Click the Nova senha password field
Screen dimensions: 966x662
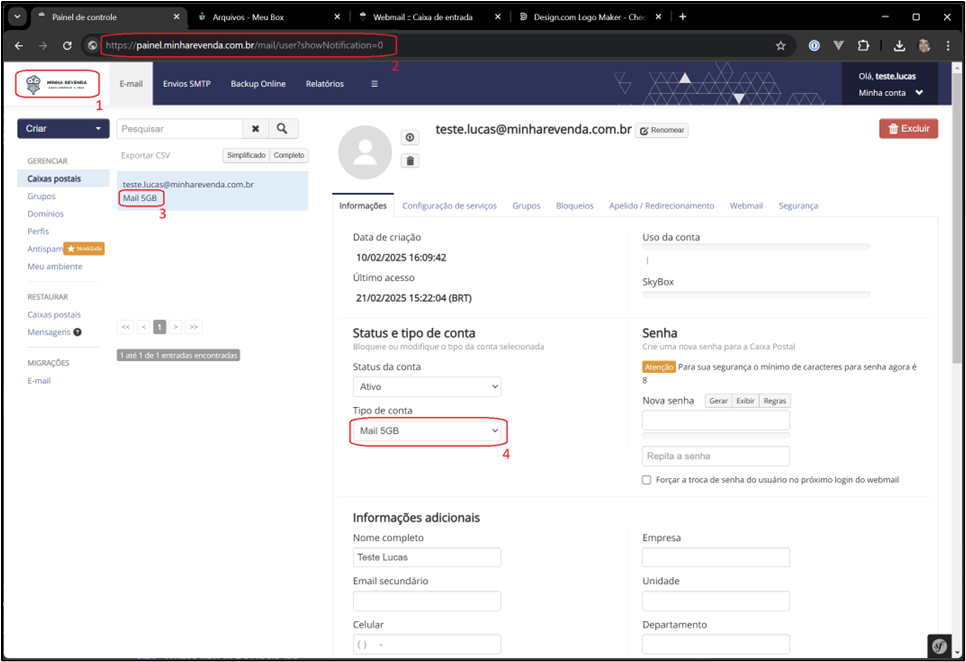coord(715,420)
